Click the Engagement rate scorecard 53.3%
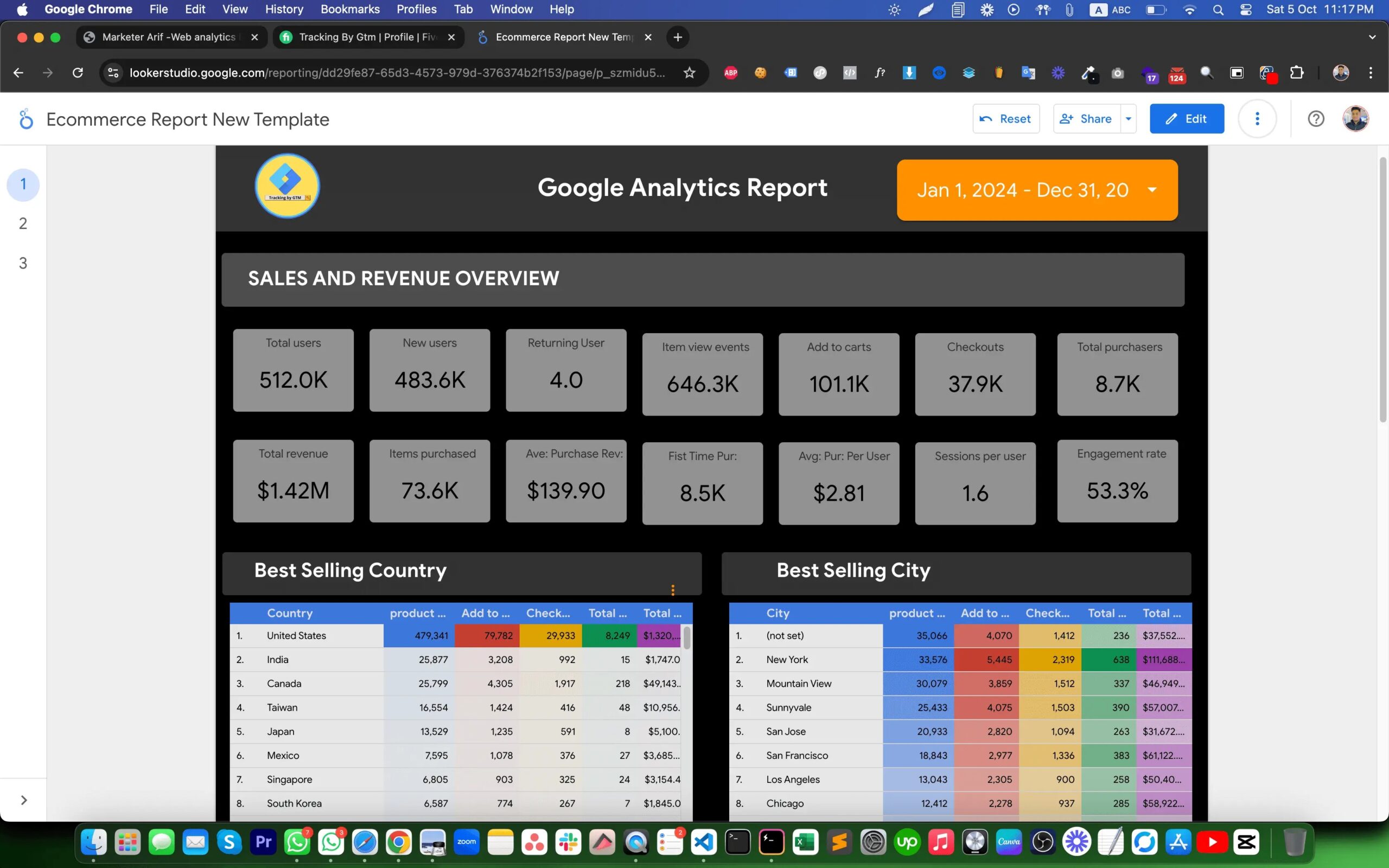The image size is (1389, 868). pos(1117,481)
